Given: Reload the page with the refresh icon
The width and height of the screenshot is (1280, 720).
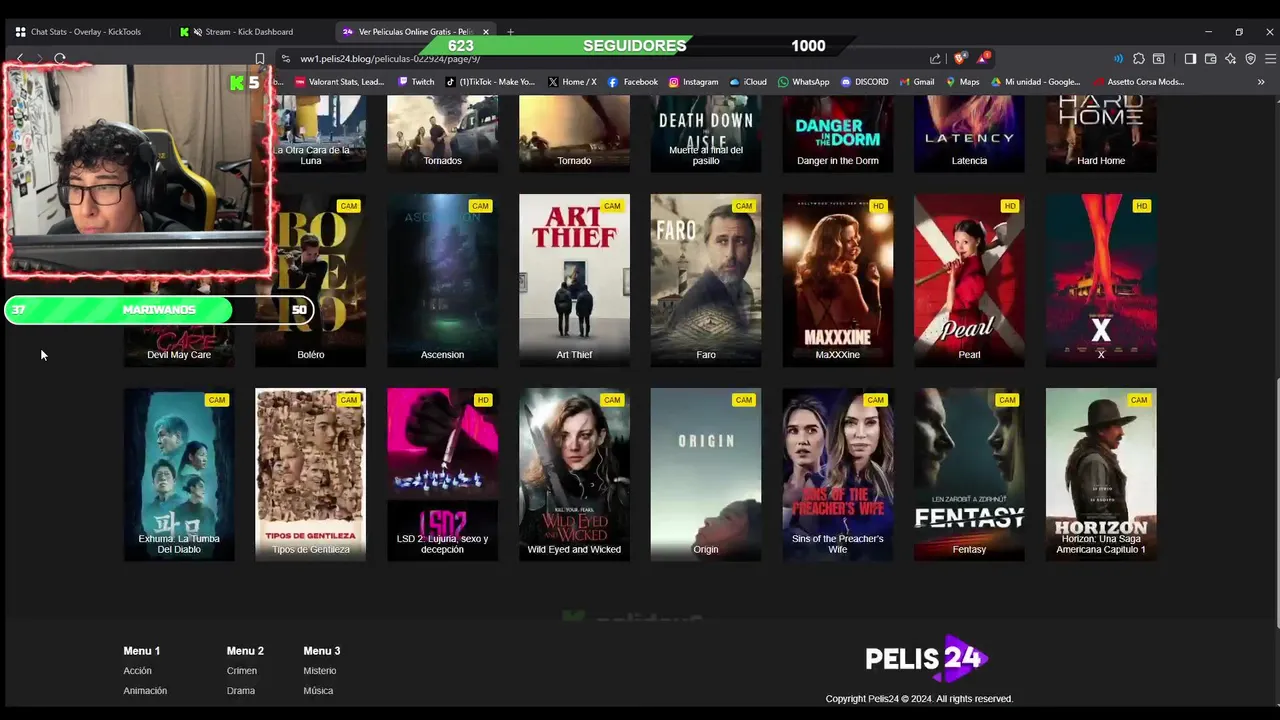Looking at the screenshot, I should pos(60,59).
